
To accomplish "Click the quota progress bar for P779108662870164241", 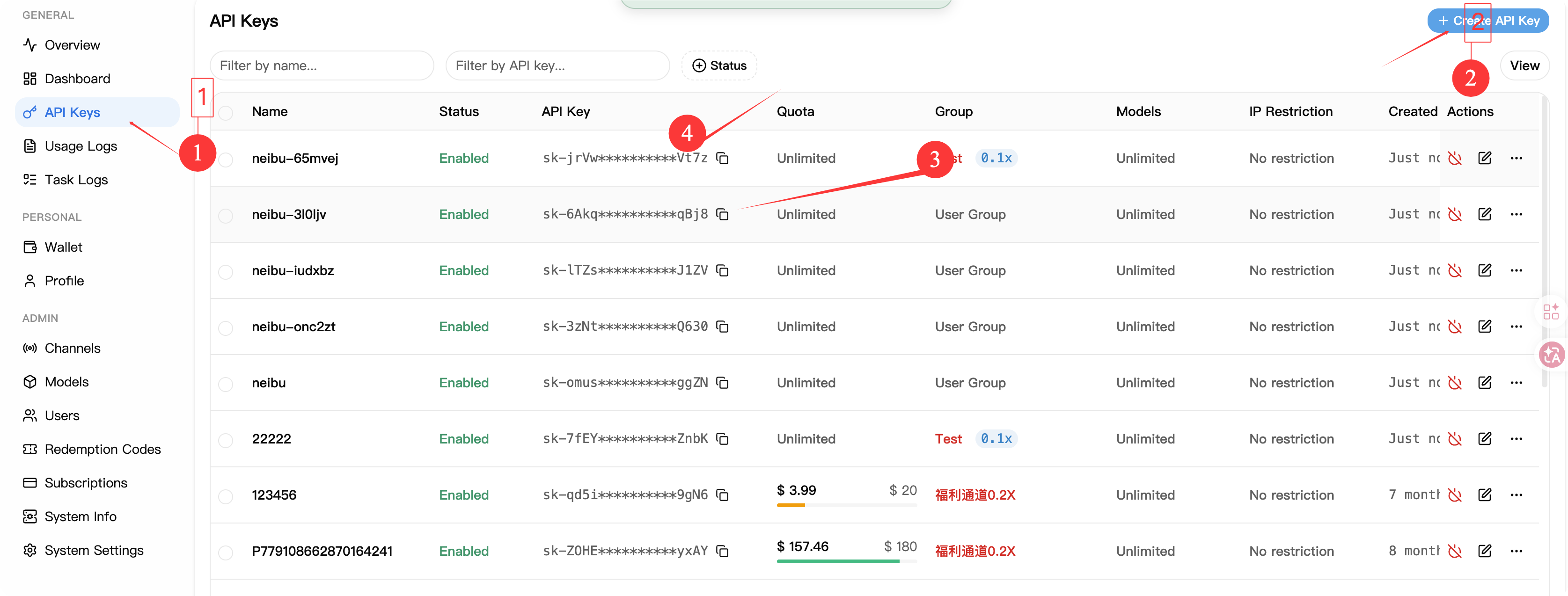I will click(x=847, y=561).
